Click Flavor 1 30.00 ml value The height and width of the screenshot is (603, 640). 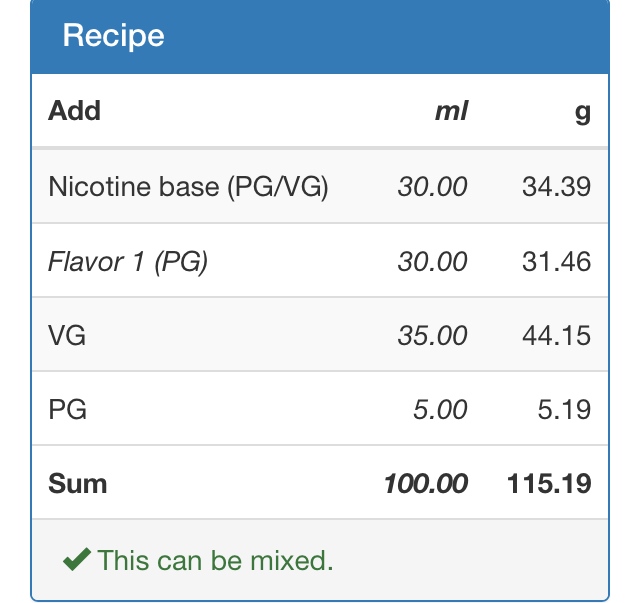tap(433, 261)
